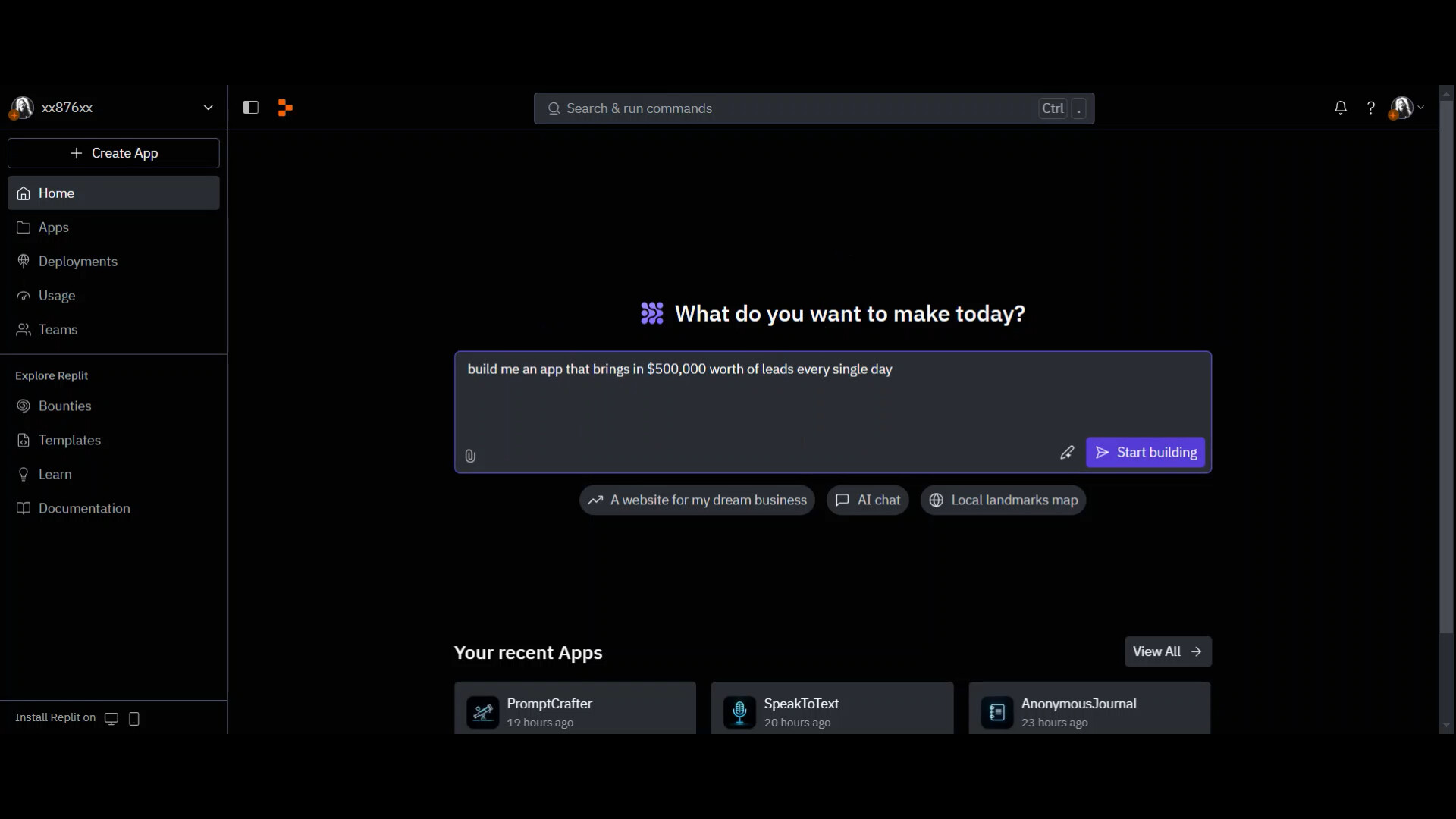
Task: Open Documentation in the sidebar
Action: [x=114, y=509]
